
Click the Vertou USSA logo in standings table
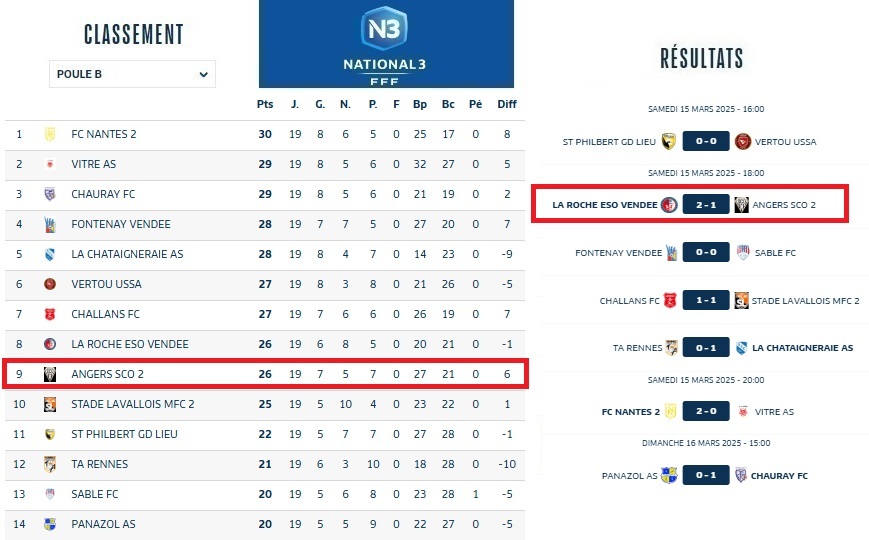(49, 284)
